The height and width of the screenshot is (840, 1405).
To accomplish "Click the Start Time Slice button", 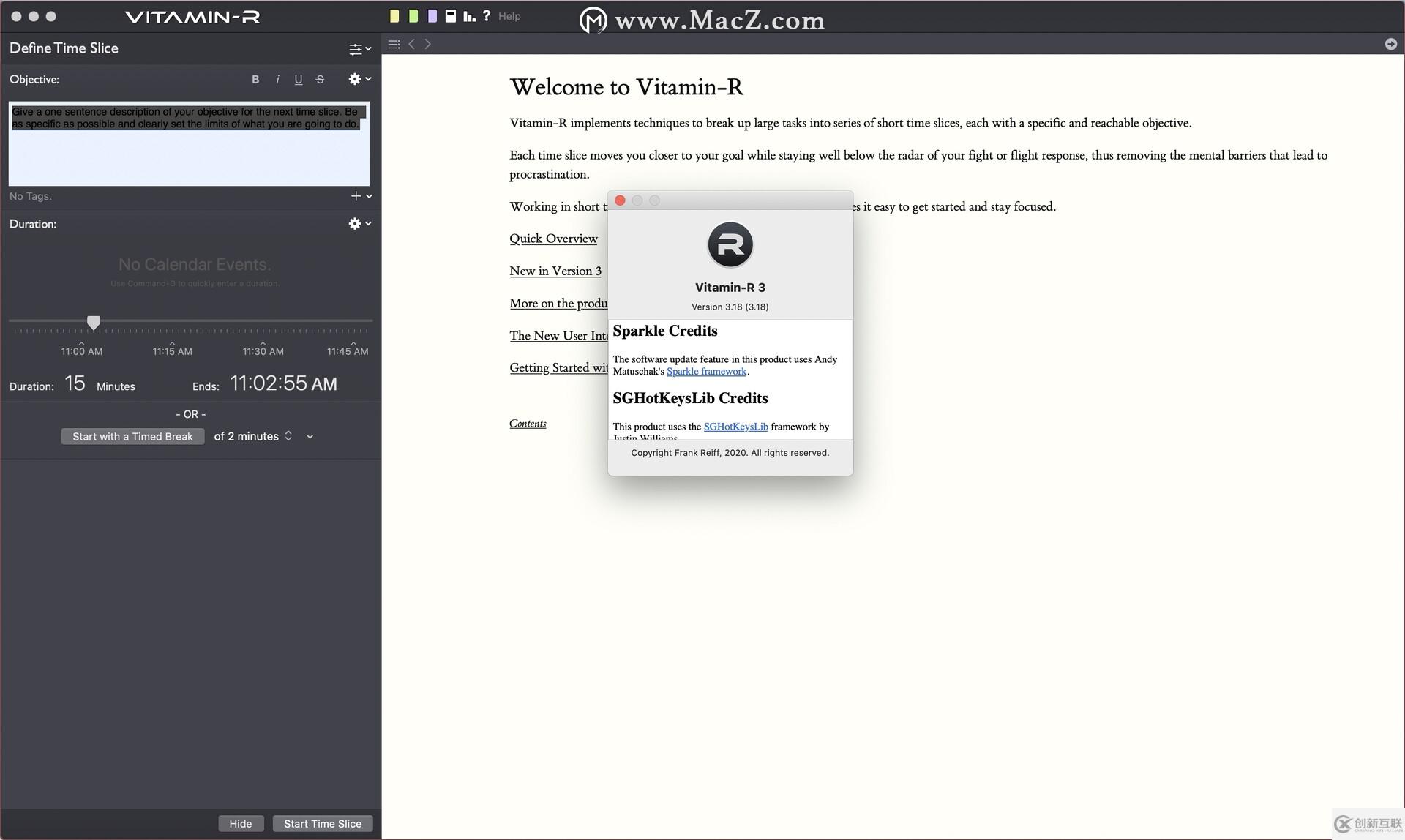I will coord(322,824).
